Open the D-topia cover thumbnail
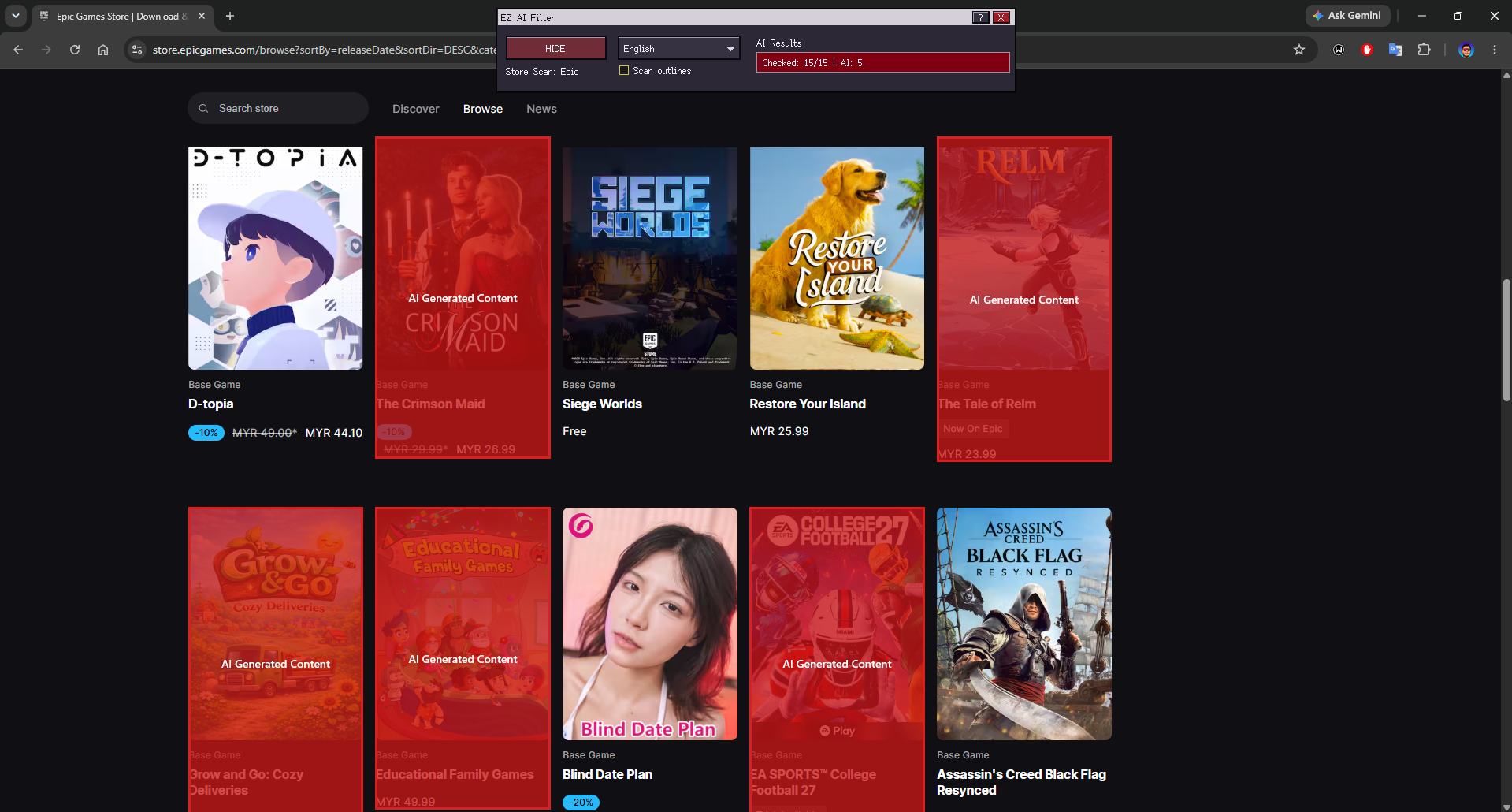The image size is (1512, 812). (276, 259)
